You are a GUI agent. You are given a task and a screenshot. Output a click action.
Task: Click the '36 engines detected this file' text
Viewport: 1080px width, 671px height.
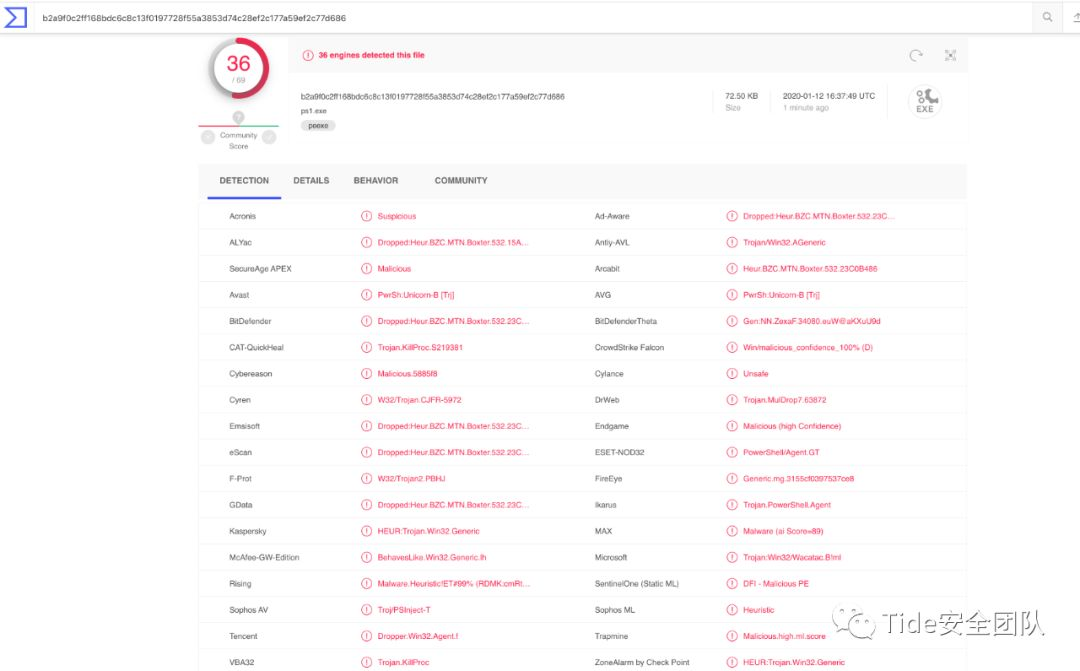click(x=371, y=55)
